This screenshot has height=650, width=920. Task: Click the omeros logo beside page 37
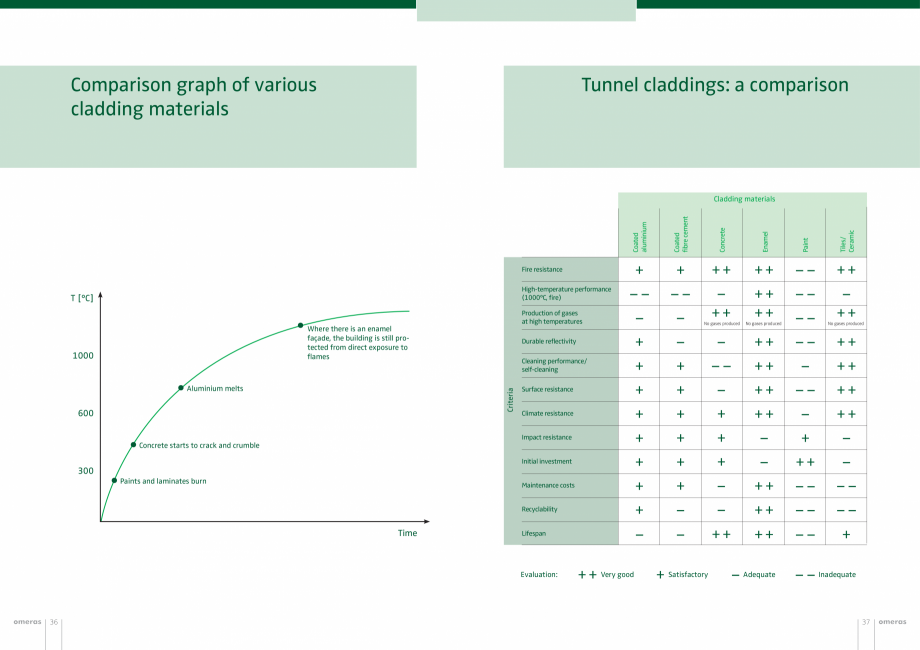click(x=893, y=622)
